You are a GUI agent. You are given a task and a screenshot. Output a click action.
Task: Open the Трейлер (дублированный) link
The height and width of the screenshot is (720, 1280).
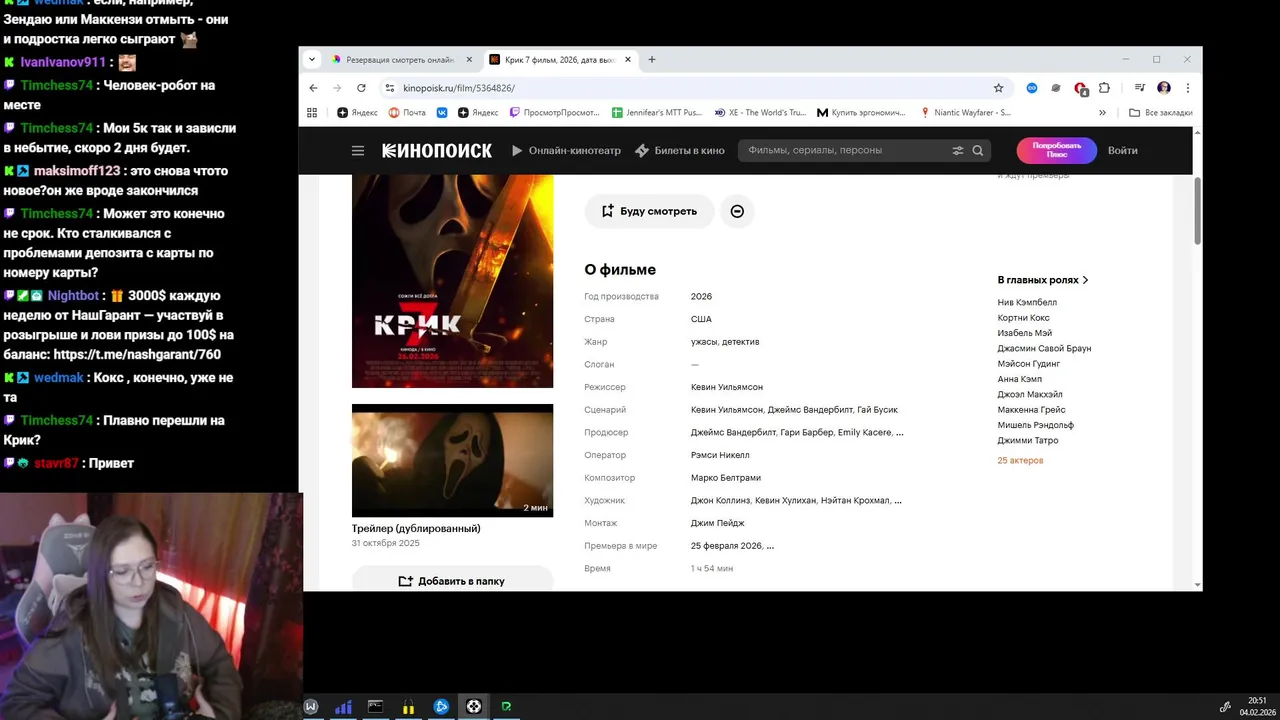click(416, 528)
